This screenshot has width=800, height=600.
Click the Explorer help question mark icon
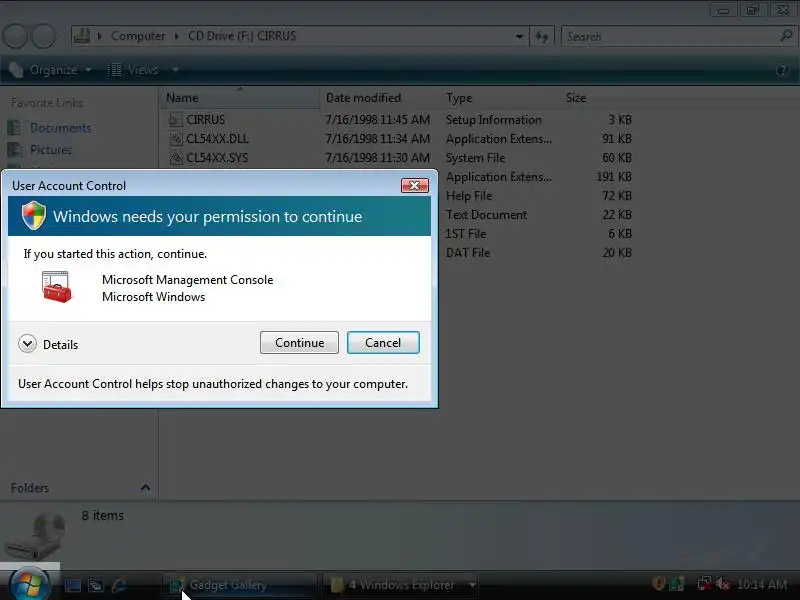point(783,70)
